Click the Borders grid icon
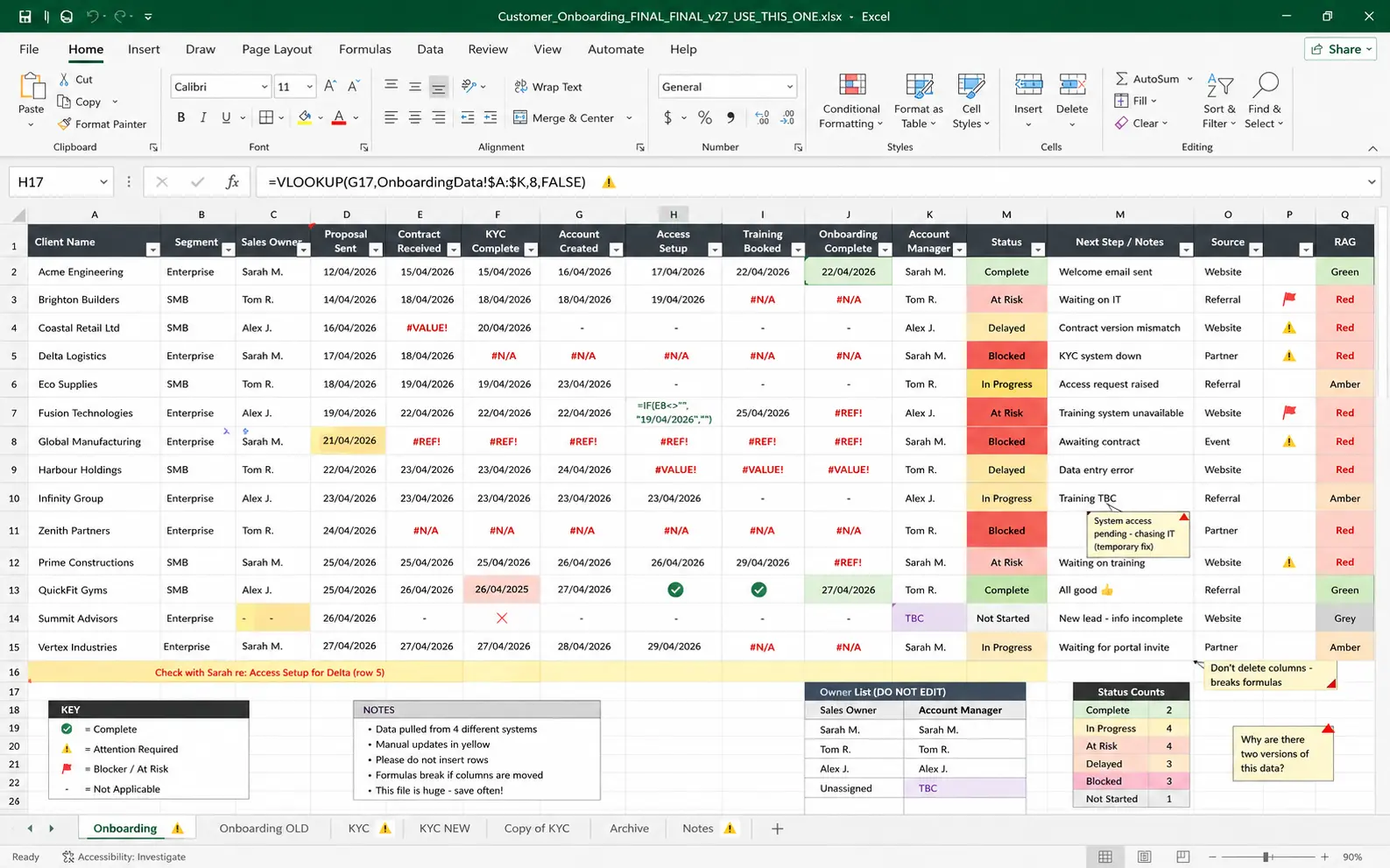The height and width of the screenshot is (868, 1390). click(266, 117)
